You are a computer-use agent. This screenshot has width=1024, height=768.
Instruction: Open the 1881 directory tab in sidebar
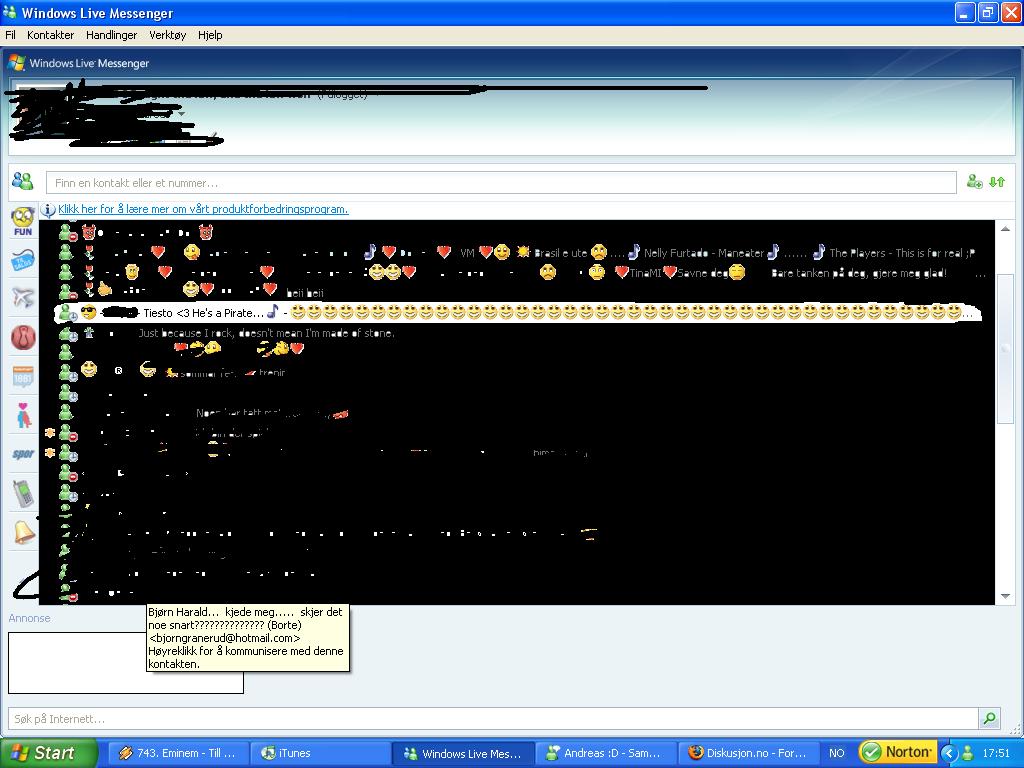click(23, 377)
